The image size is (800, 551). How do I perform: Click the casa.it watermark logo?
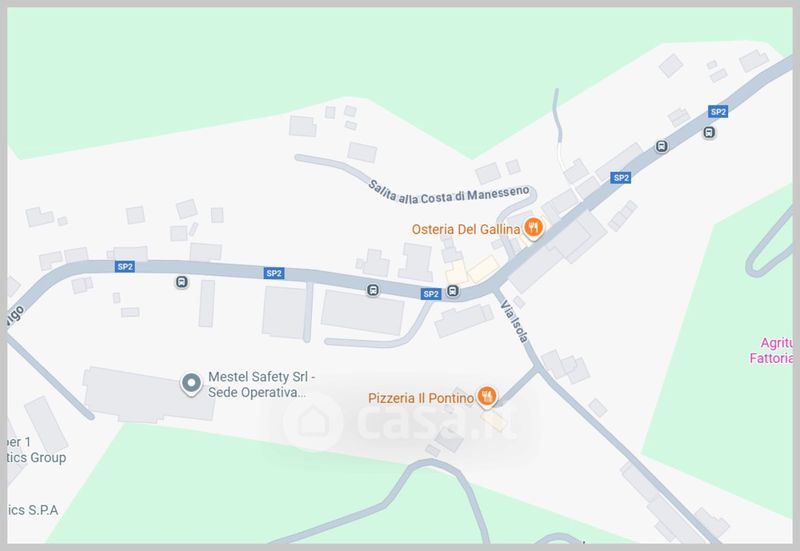[x=401, y=421]
